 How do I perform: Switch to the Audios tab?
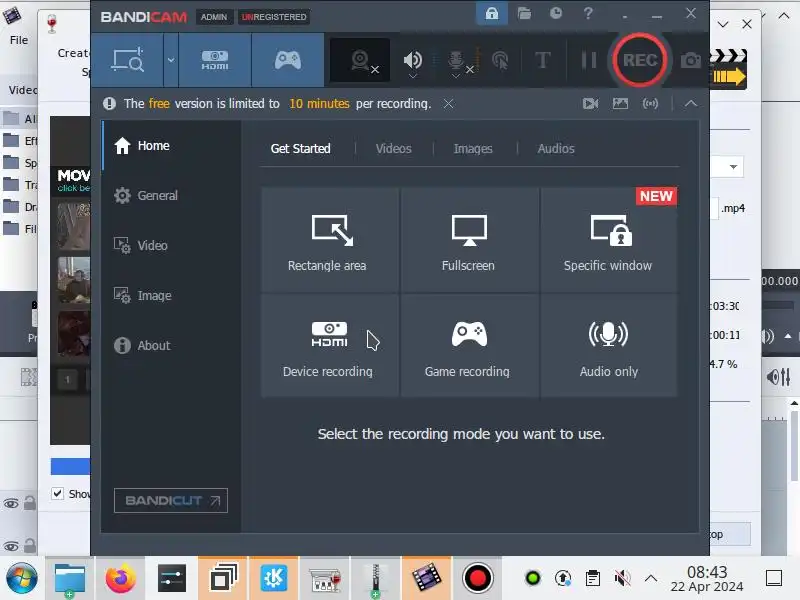[x=556, y=148]
